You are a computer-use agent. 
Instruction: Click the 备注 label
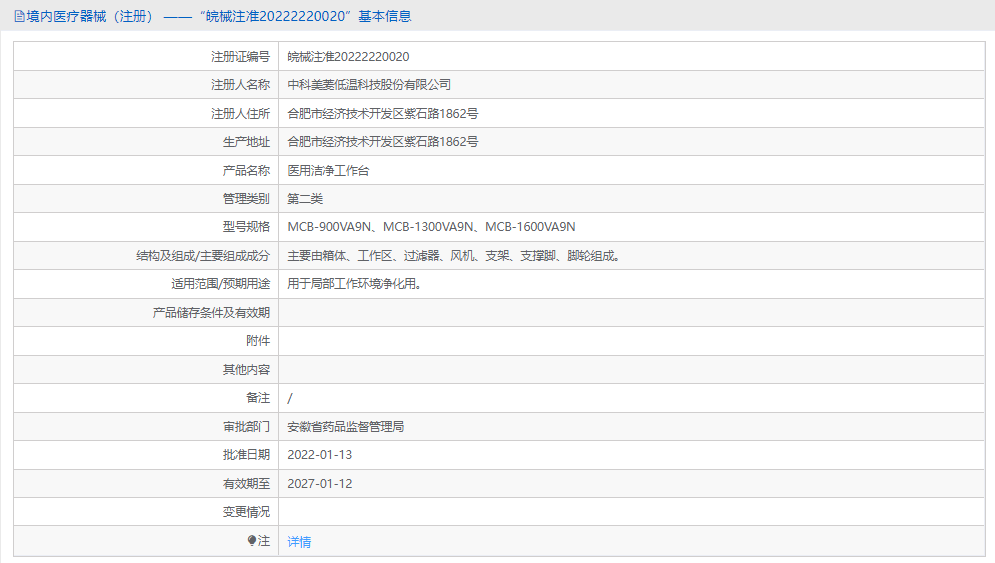pyautogui.click(x=258, y=398)
